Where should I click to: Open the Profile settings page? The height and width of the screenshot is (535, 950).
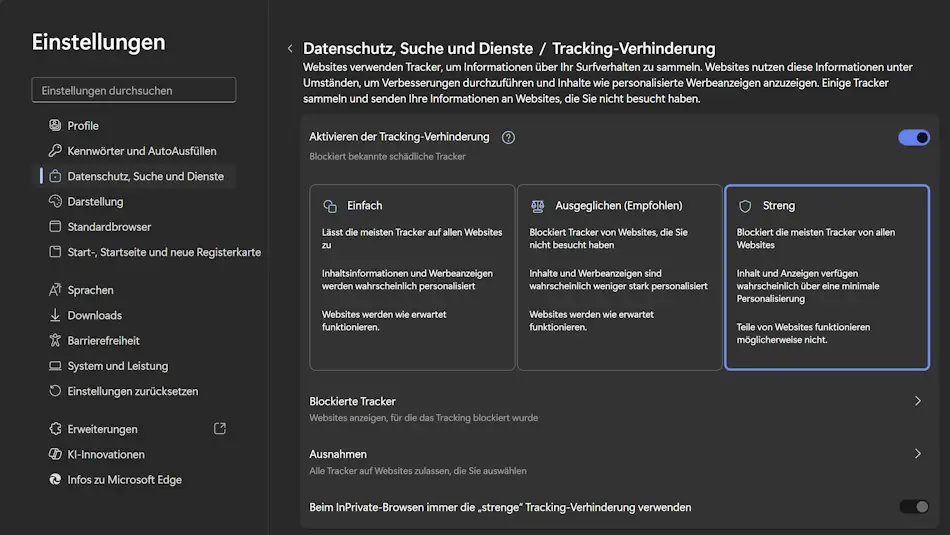[x=83, y=125]
